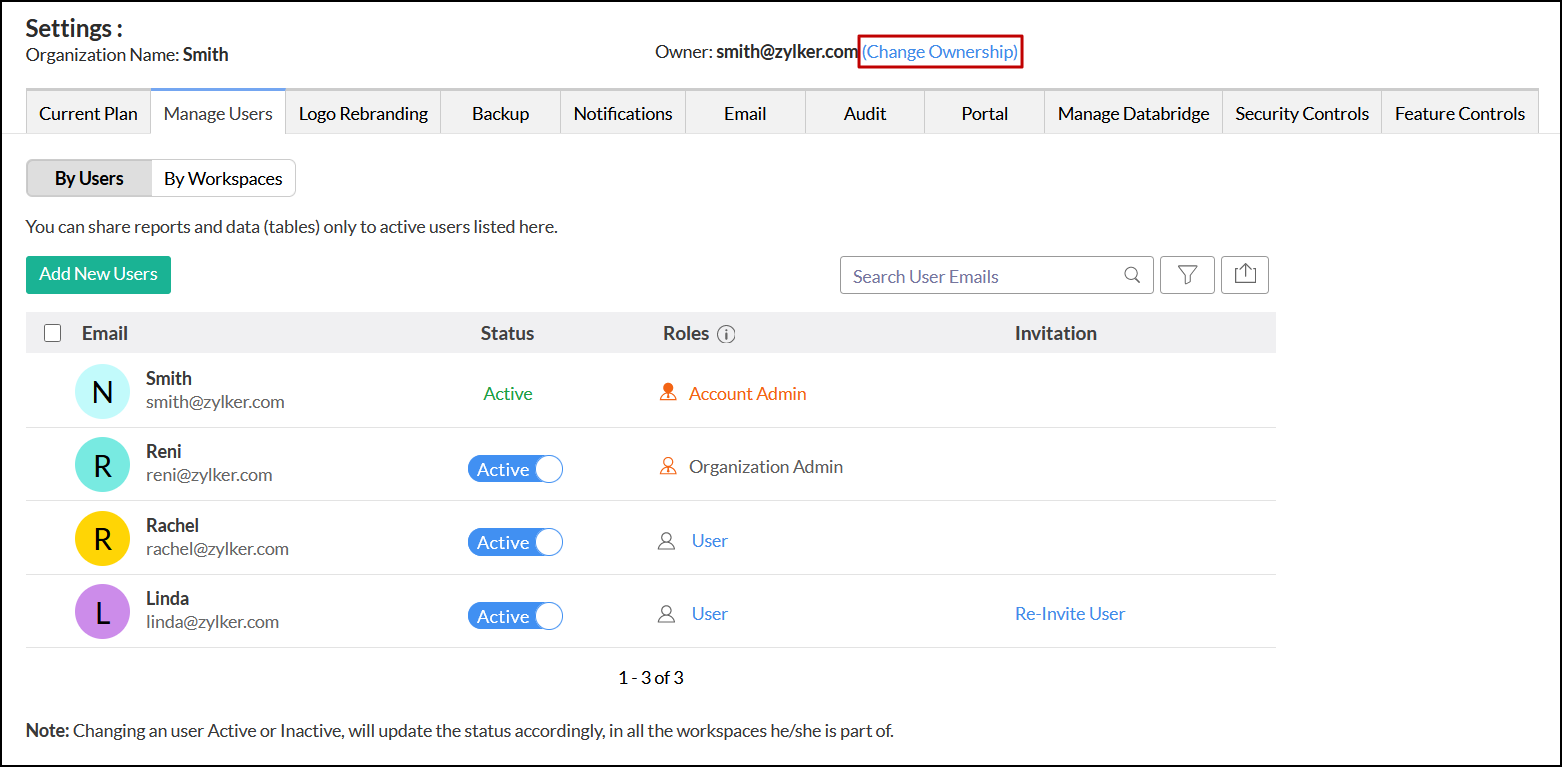Image resolution: width=1562 pixels, height=767 pixels.
Task: Open the Logo Rebranding tab
Action: (x=363, y=113)
